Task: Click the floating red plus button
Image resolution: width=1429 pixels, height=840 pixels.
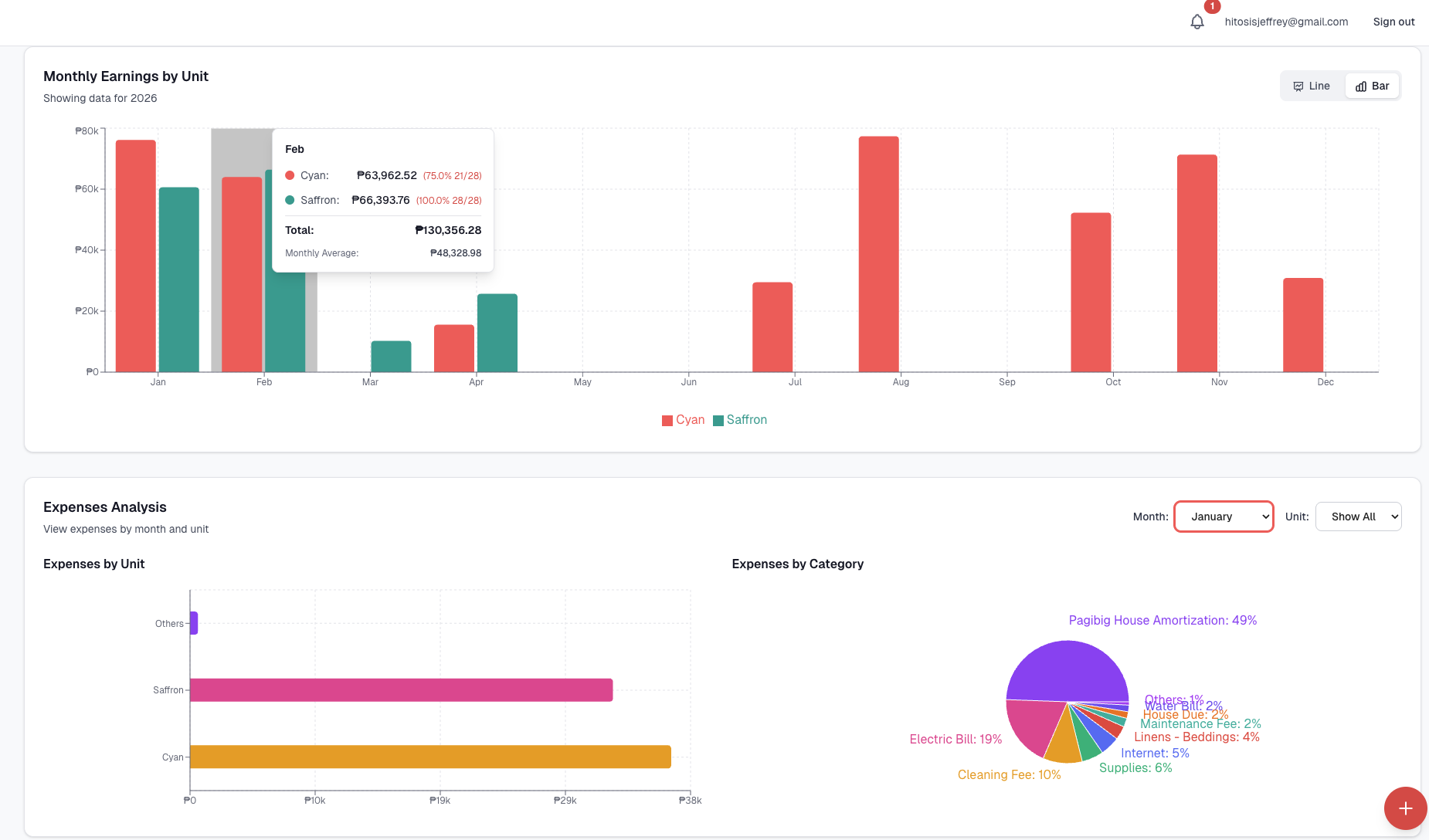Action: [x=1405, y=808]
